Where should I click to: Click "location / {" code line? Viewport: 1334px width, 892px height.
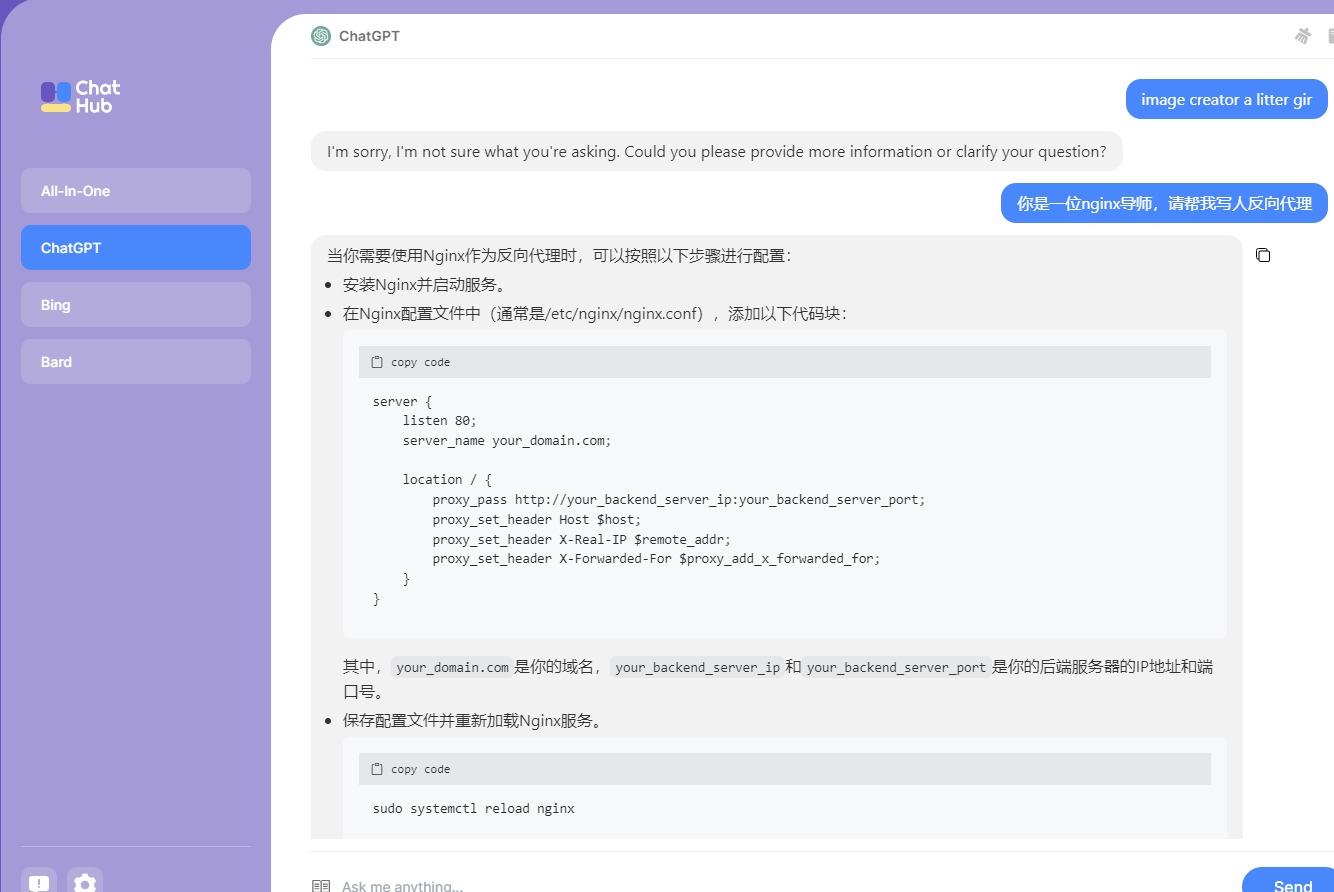coord(447,479)
